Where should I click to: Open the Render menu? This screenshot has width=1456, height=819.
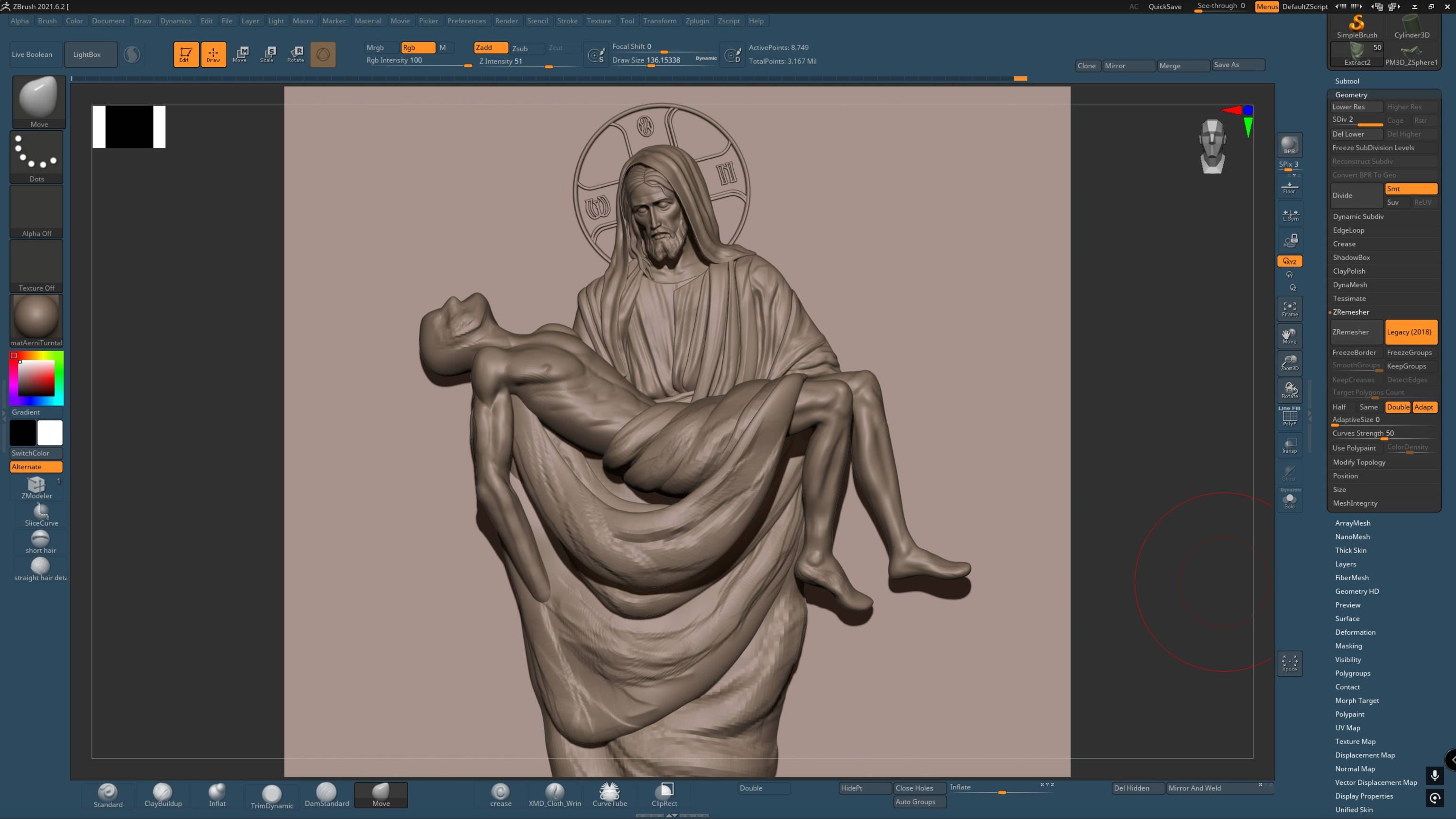coord(507,21)
